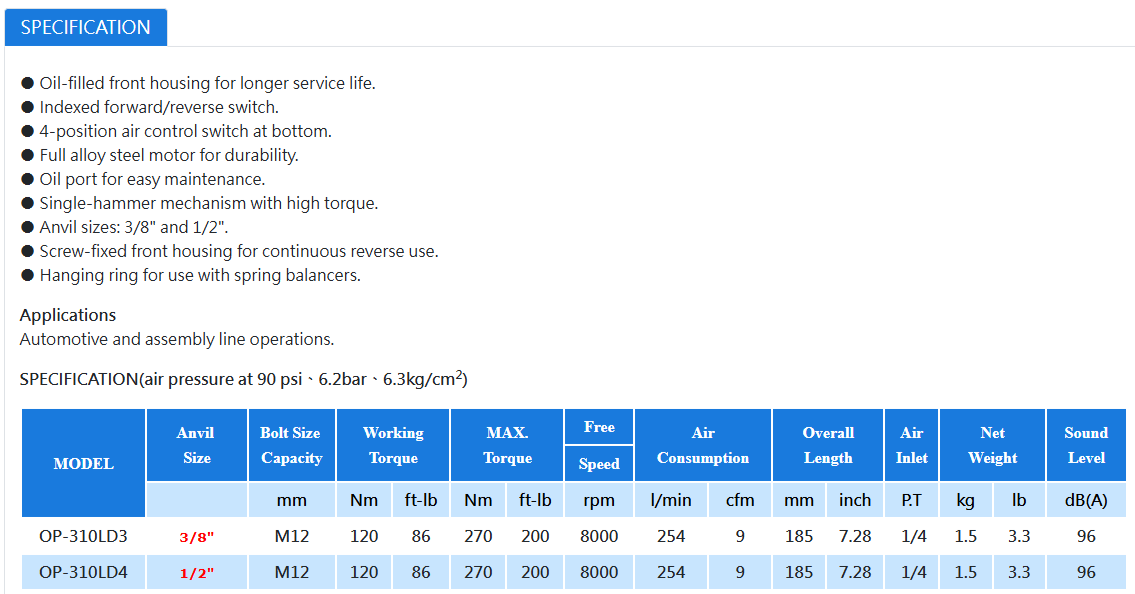Viewport: 1135px width, 594px height.
Task: Click the Air Consumption header
Action: [x=703, y=445]
